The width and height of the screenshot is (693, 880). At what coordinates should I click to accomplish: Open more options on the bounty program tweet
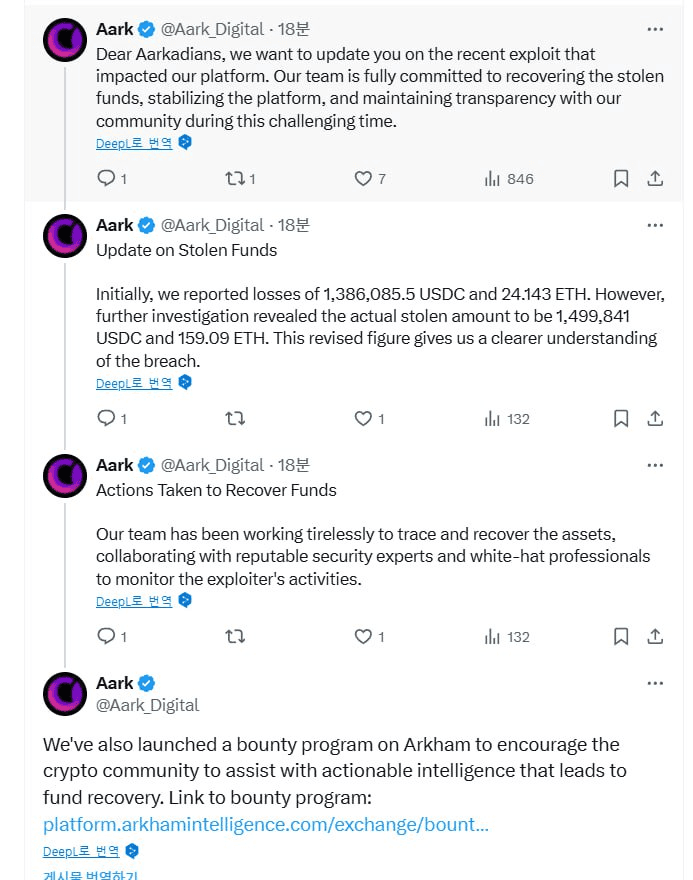click(x=655, y=683)
